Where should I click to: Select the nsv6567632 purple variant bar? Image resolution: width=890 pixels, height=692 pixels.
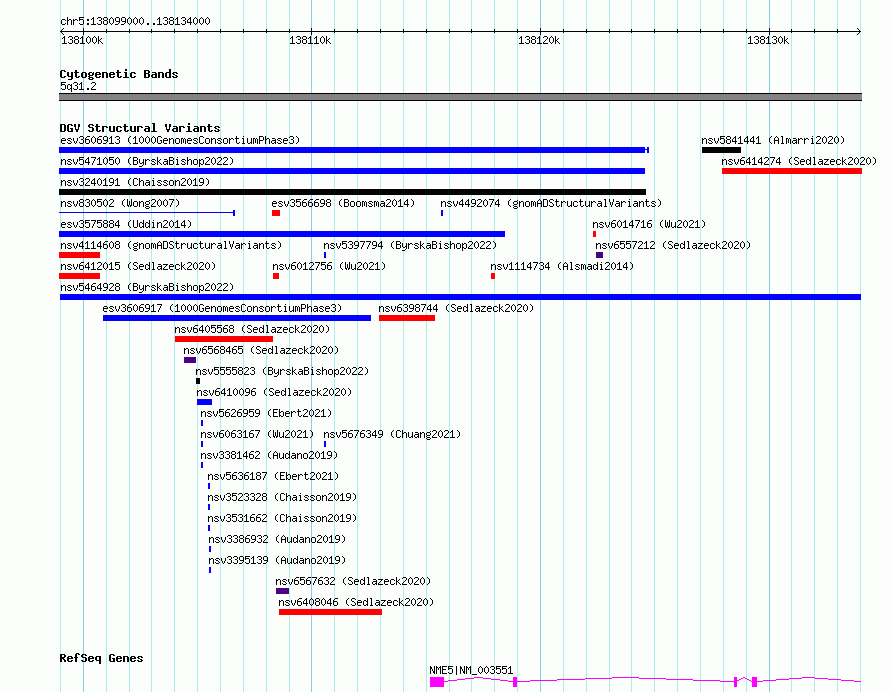point(283,591)
